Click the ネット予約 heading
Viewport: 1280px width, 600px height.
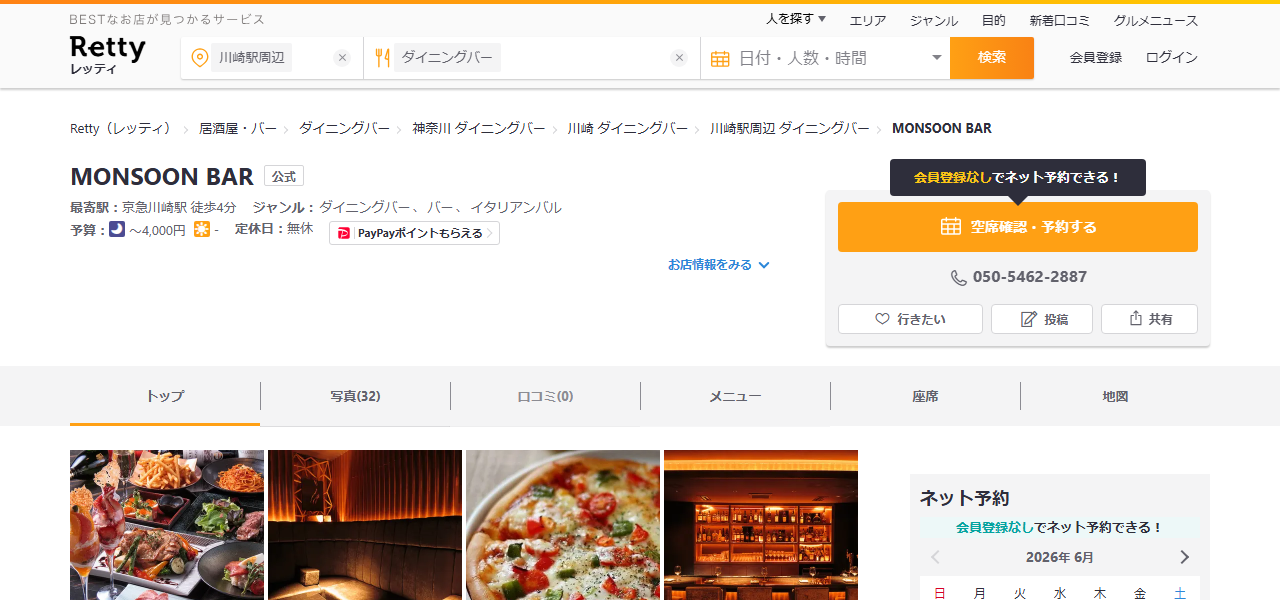click(x=965, y=498)
